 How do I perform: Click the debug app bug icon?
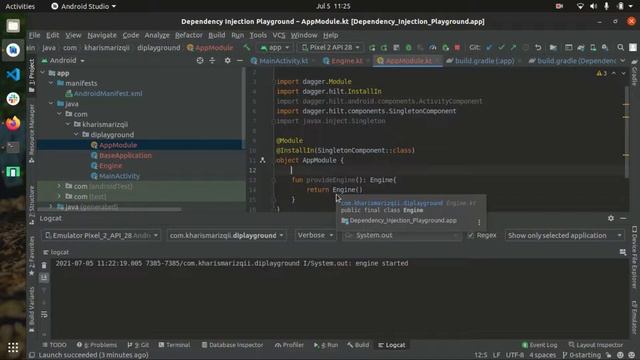(x=408, y=48)
